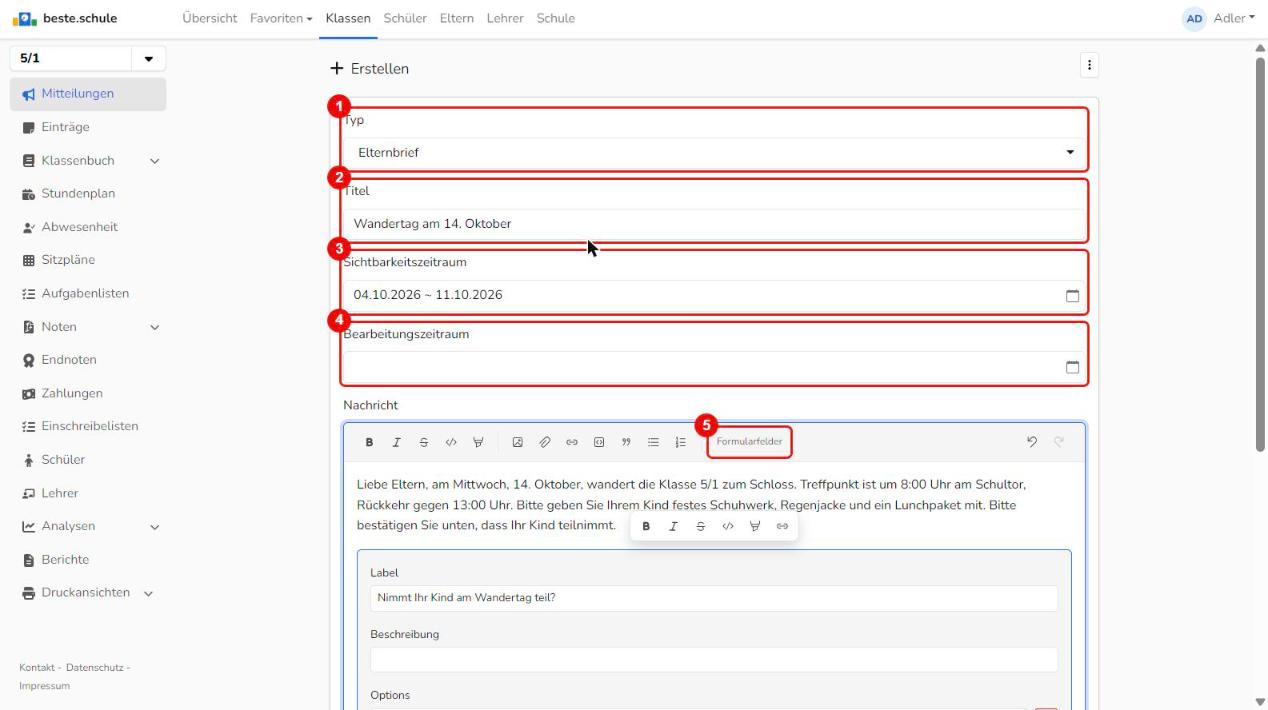Apply bold in the main editor toolbar

click(x=369, y=442)
